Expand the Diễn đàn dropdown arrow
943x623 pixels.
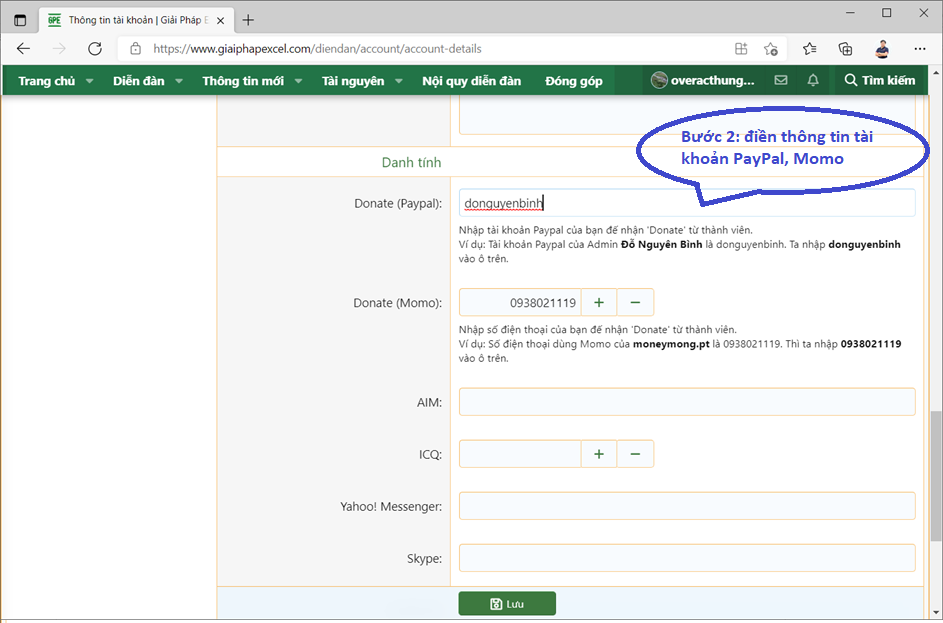(x=179, y=81)
